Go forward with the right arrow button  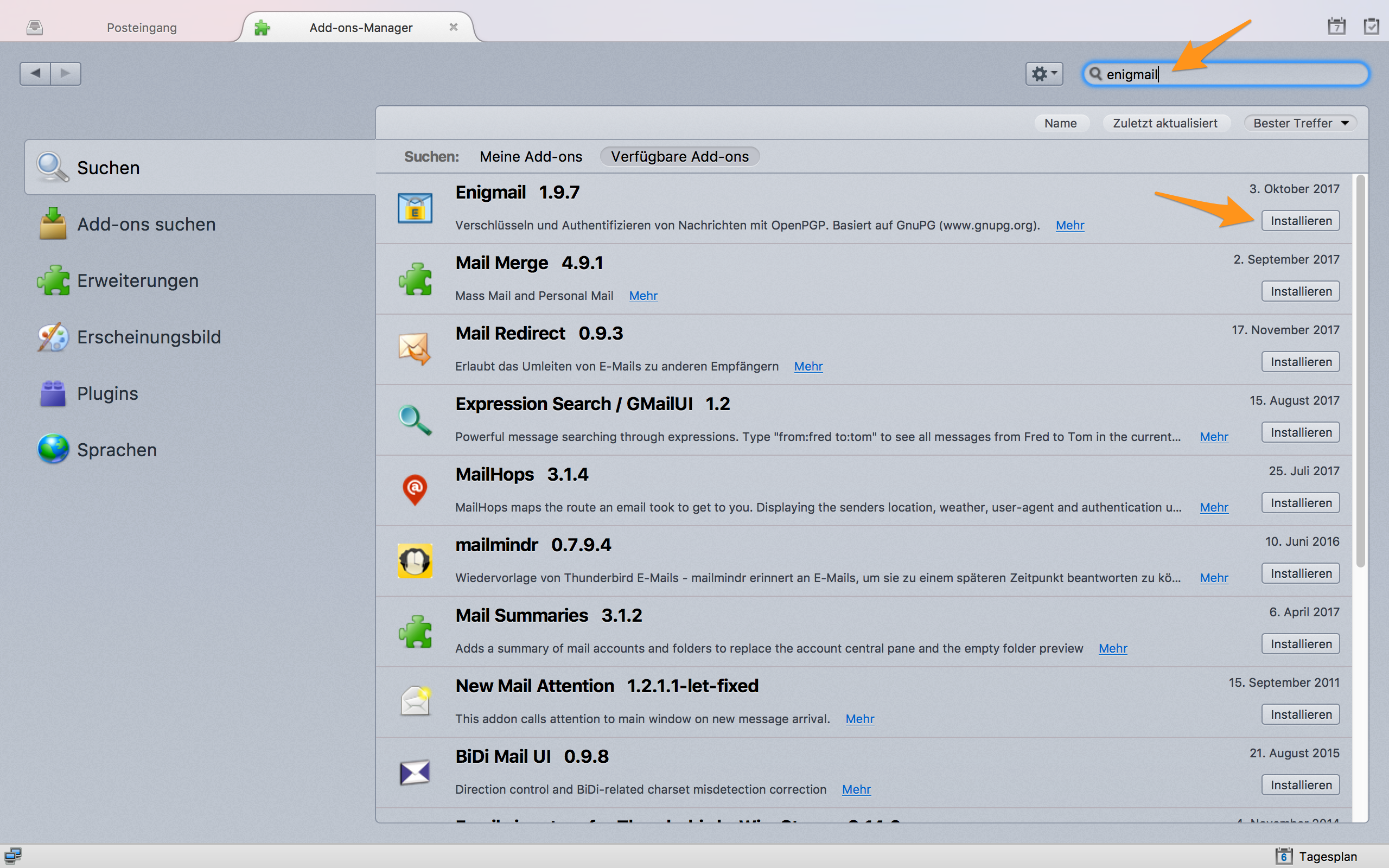click(66, 73)
